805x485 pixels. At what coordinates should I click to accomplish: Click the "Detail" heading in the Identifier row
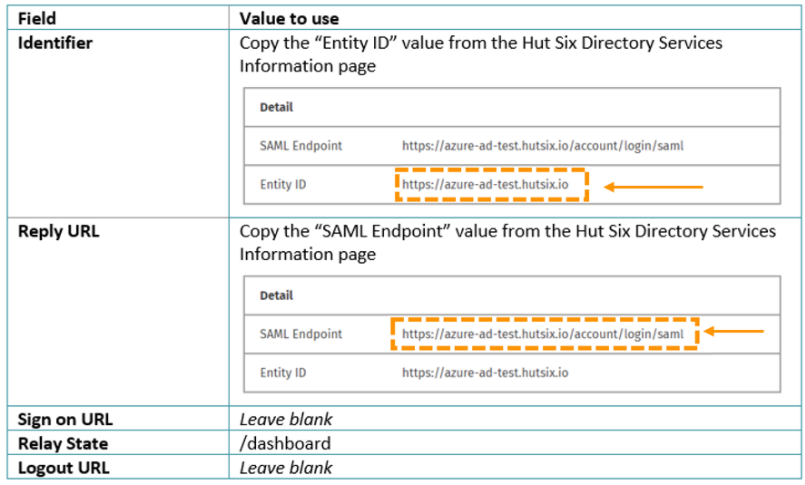276,107
